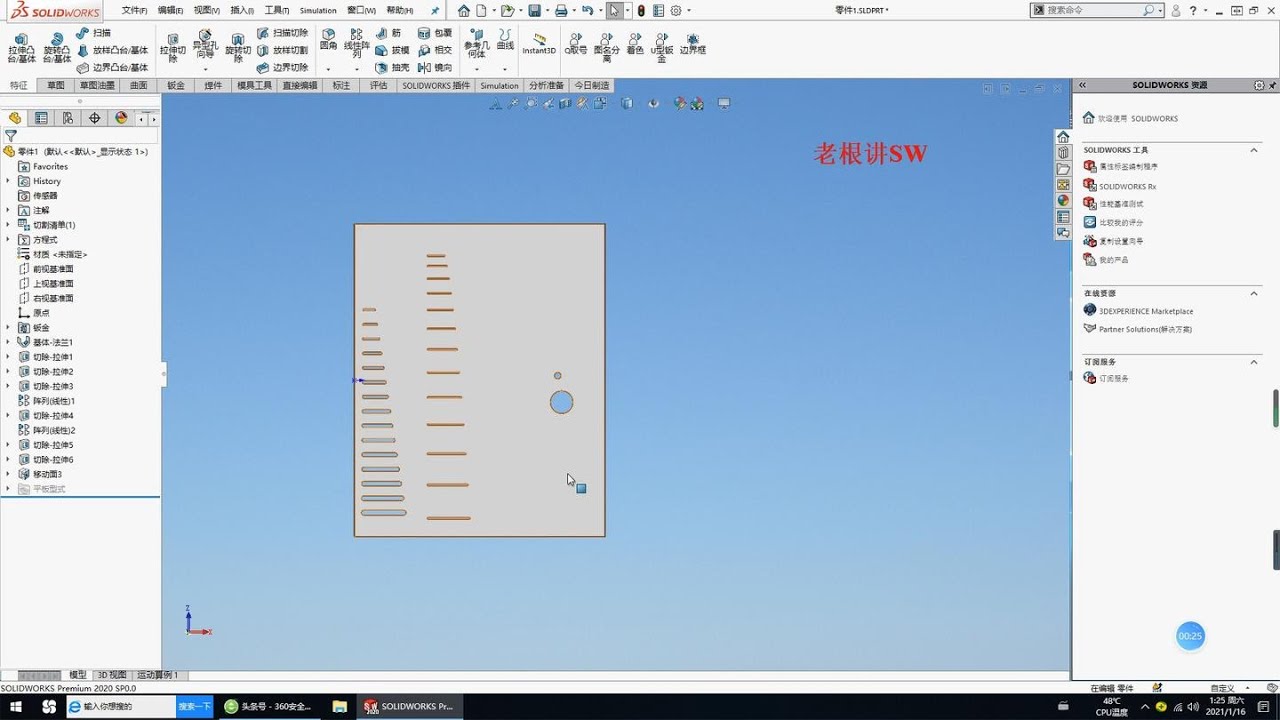Image resolution: width=1280 pixels, height=720 pixels.
Task: Open the ConfigurationManager tab in left panel
Action: pyautogui.click(x=68, y=118)
